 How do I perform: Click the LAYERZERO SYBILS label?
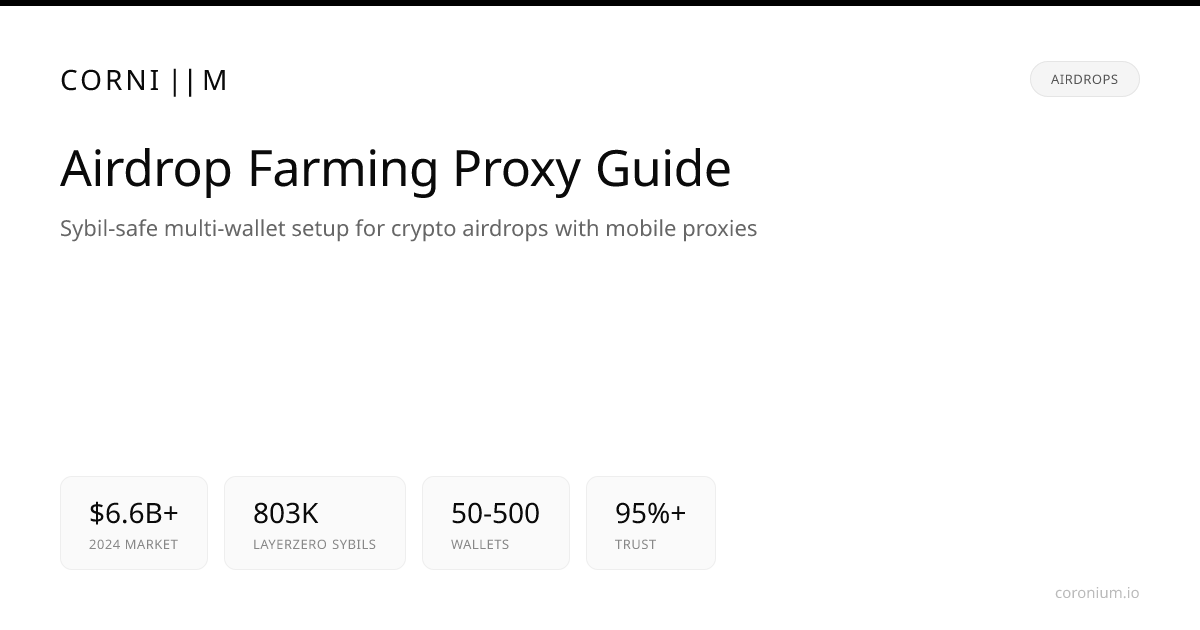point(314,545)
